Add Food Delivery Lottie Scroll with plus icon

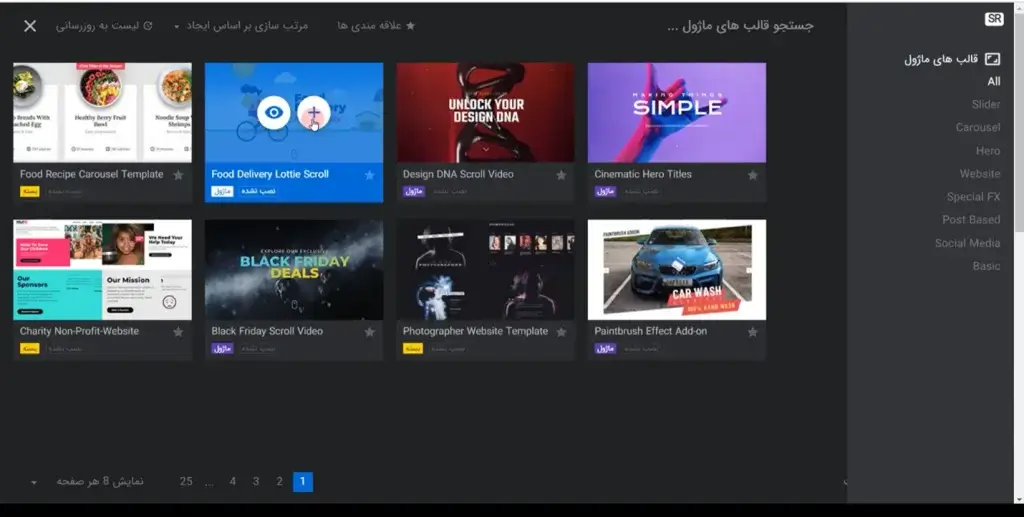314,112
